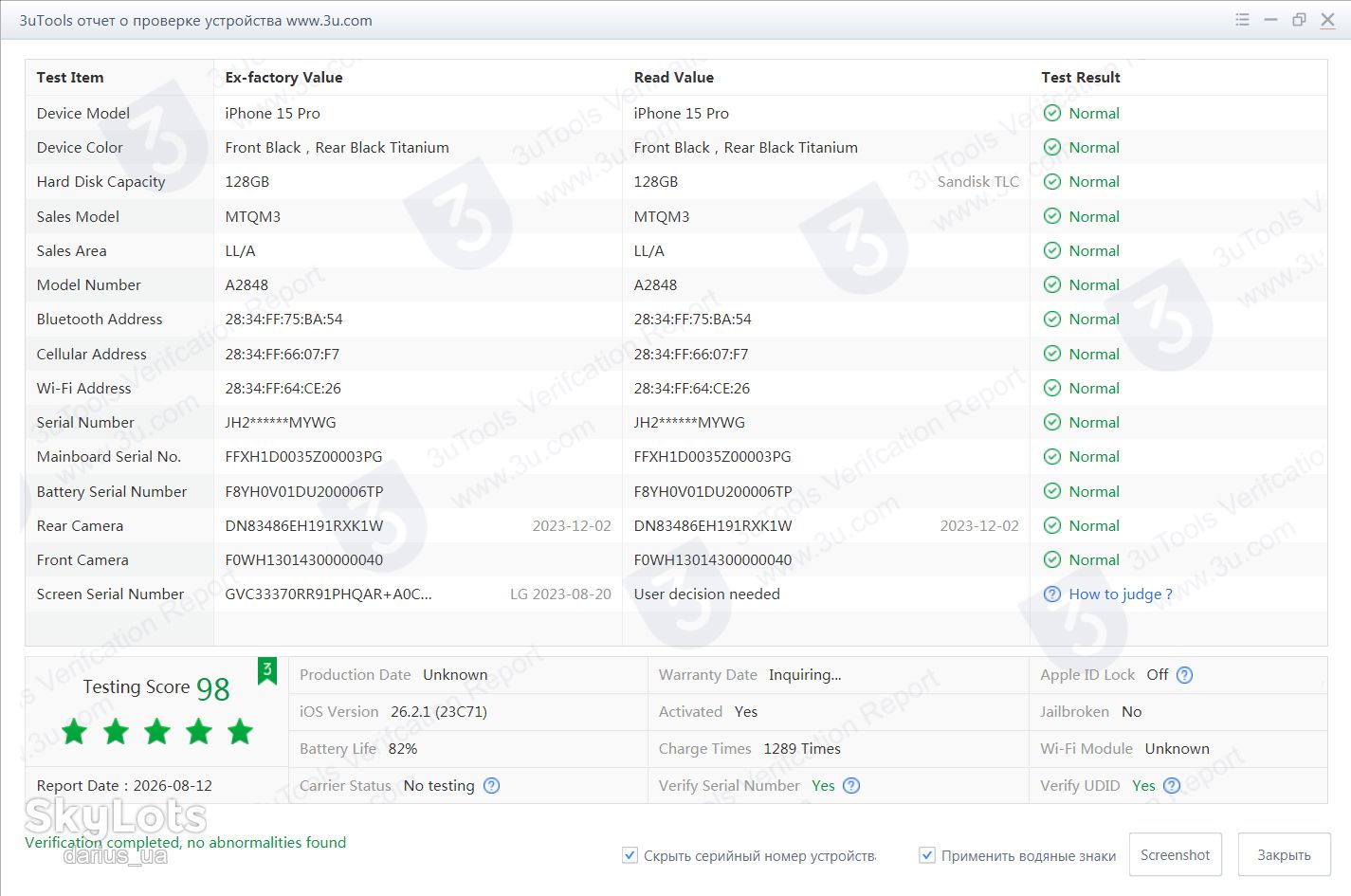Click the Ex-factory Value column header
The image size is (1351, 896).
pyautogui.click(x=283, y=78)
